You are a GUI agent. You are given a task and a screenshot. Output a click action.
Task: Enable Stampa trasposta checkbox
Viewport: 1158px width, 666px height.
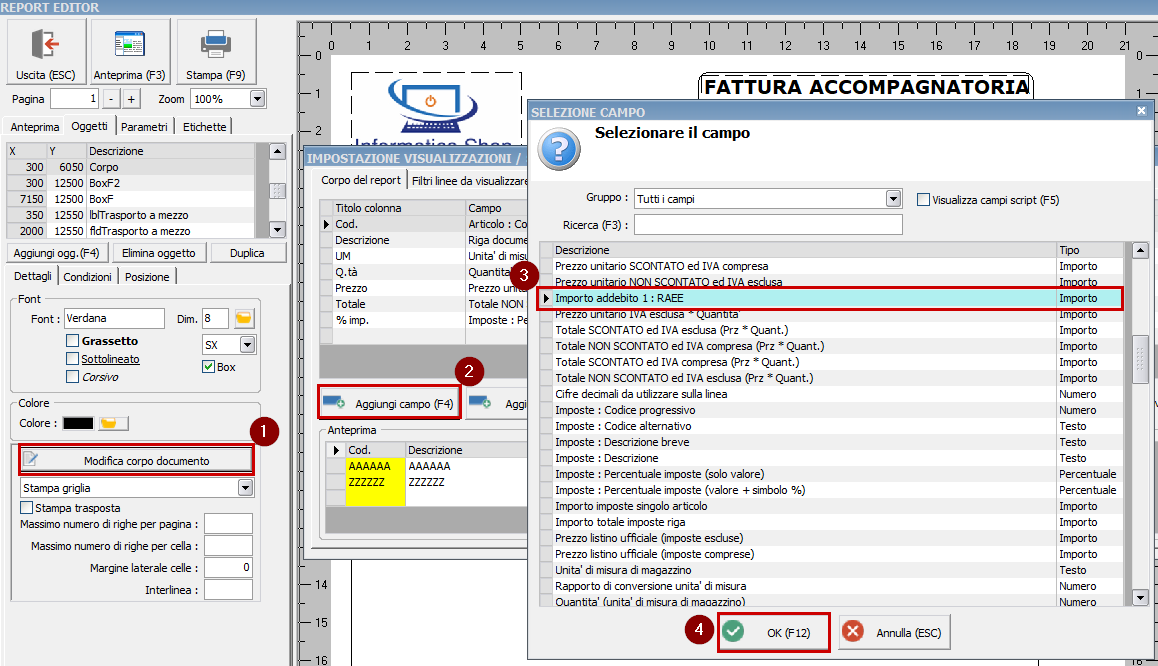coord(27,507)
